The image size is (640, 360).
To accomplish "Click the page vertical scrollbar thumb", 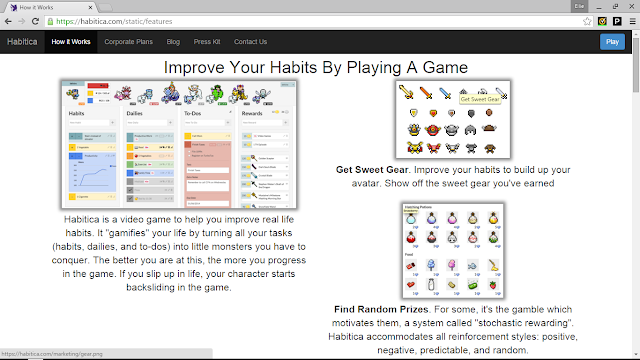I will pyautogui.click(x=636, y=65).
